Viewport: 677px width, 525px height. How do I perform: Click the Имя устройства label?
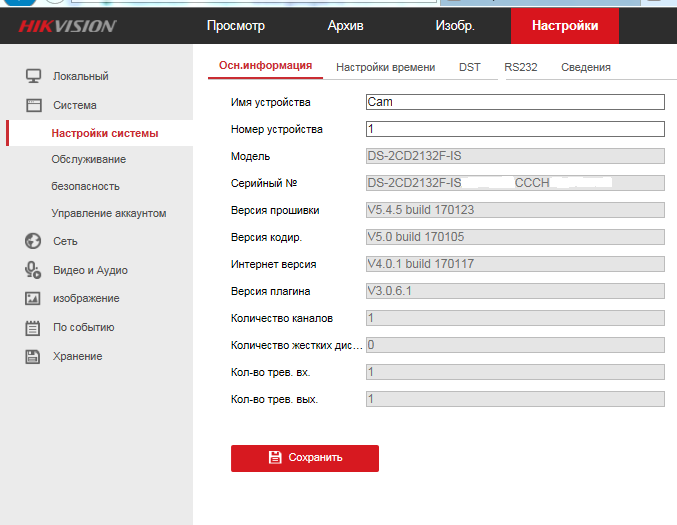pos(271,102)
